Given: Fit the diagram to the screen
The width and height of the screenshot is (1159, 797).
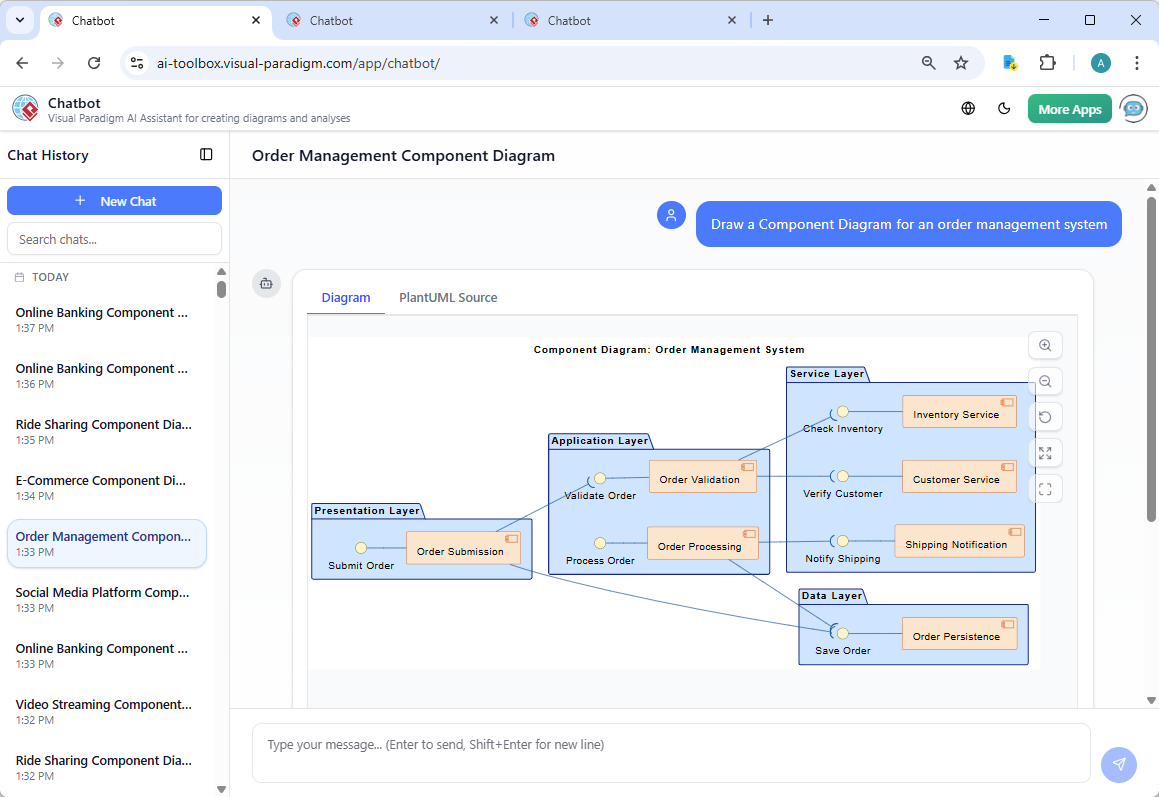Looking at the screenshot, I should 1045,453.
